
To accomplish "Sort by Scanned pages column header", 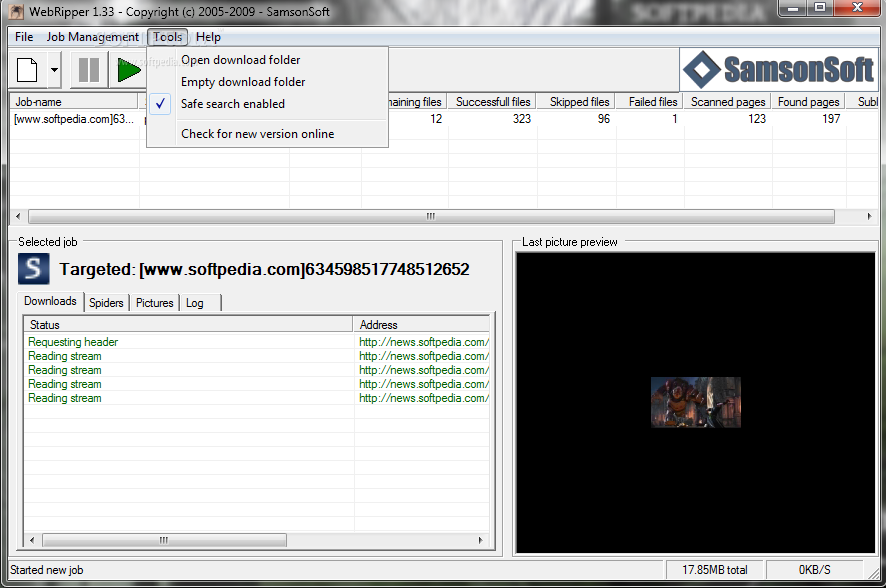I will tap(728, 102).
